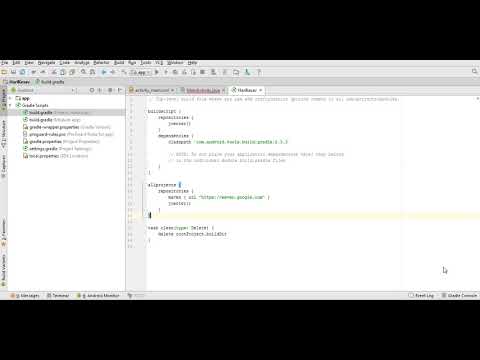Open the Android project view dropdown
The width and height of the screenshot is (480, 360).
point(42,90)
